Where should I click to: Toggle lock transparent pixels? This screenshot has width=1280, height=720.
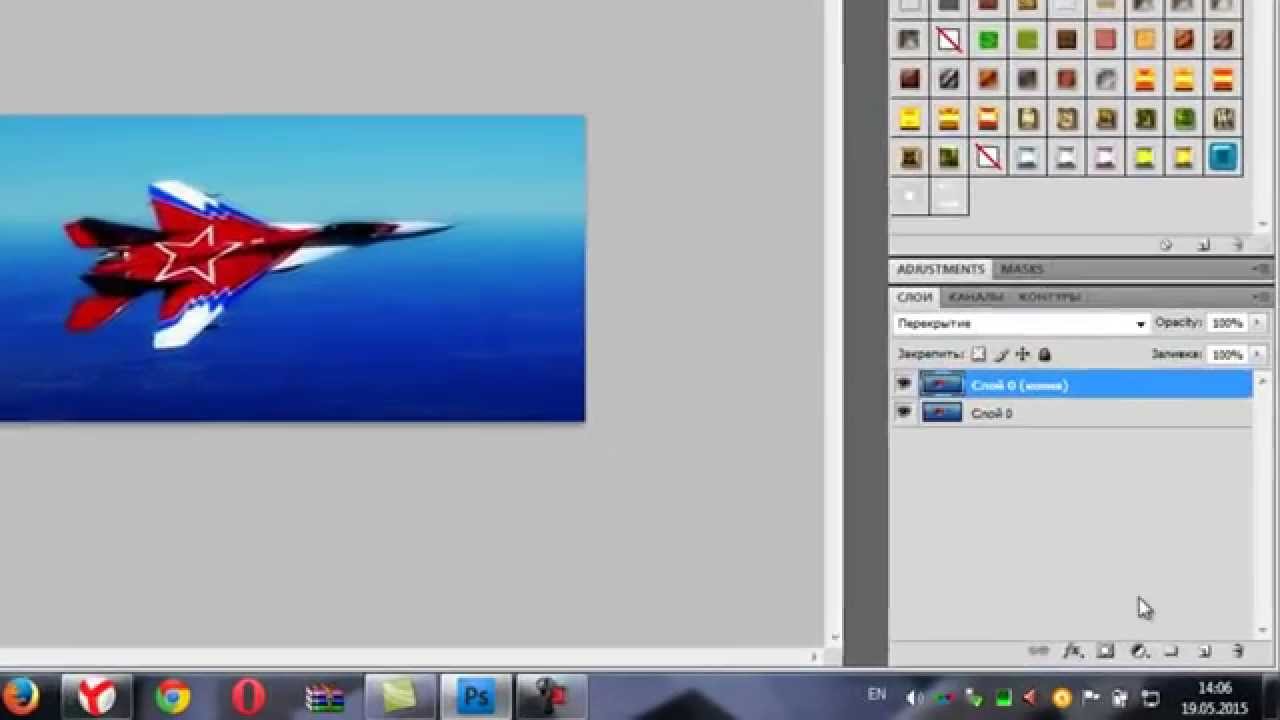(979, 354)
